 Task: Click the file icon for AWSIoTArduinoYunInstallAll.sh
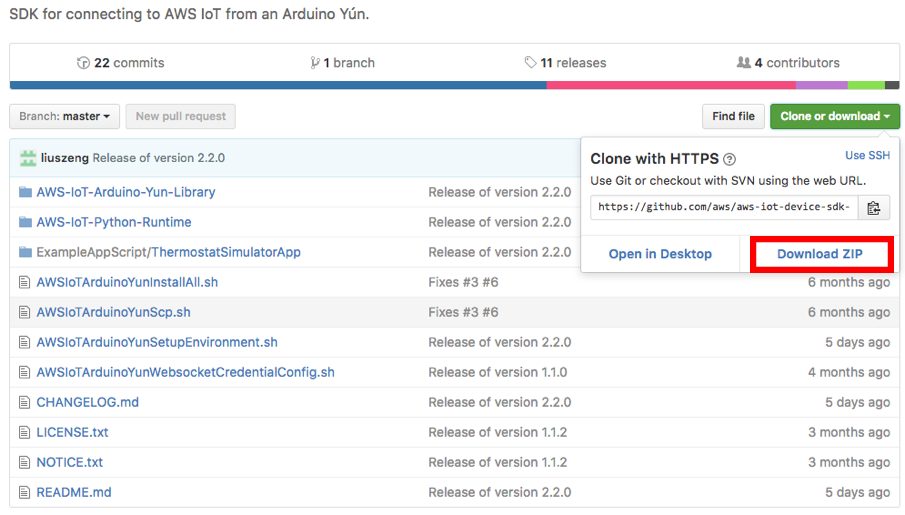24,282
